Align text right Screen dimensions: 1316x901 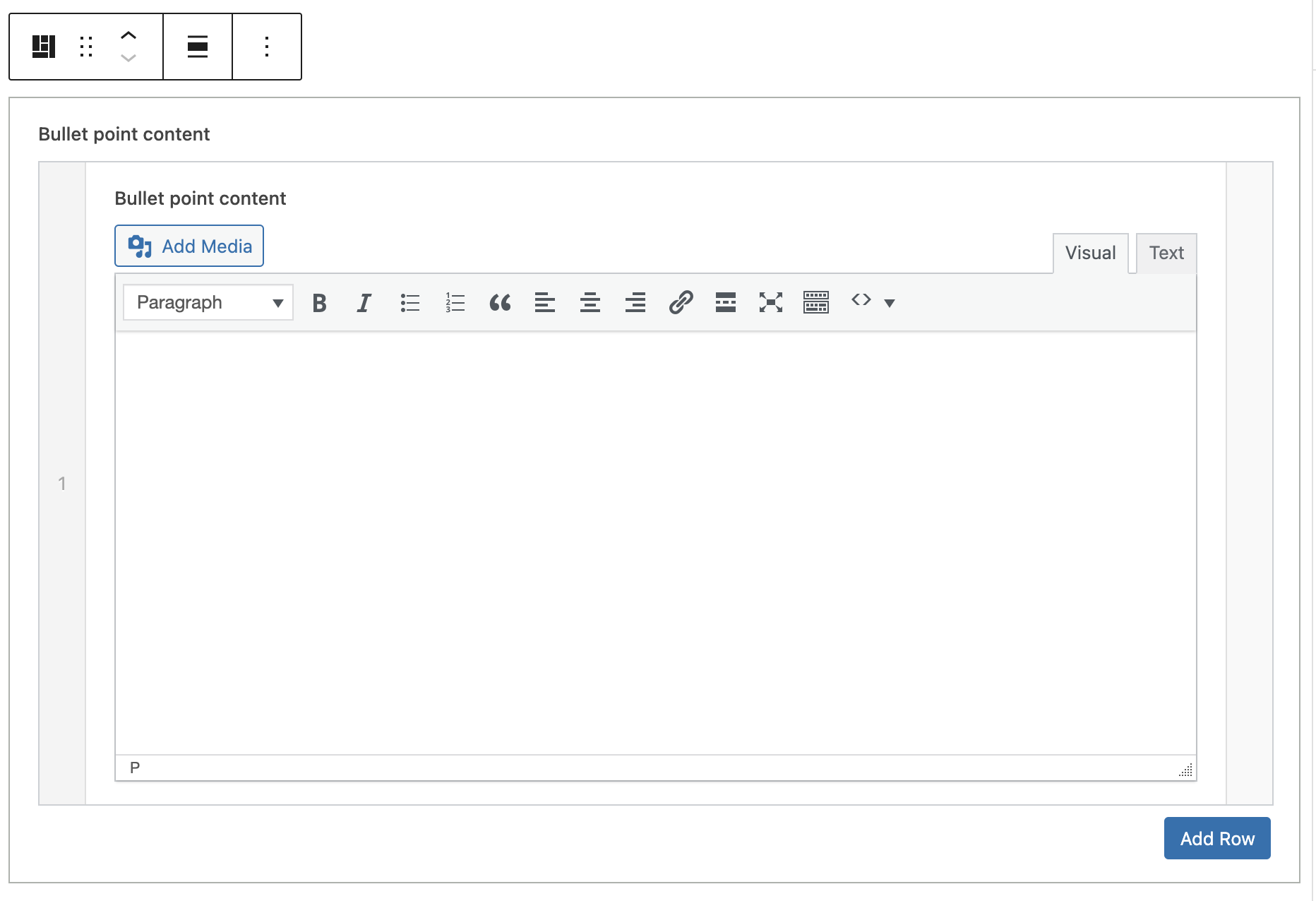click(635, 303)
